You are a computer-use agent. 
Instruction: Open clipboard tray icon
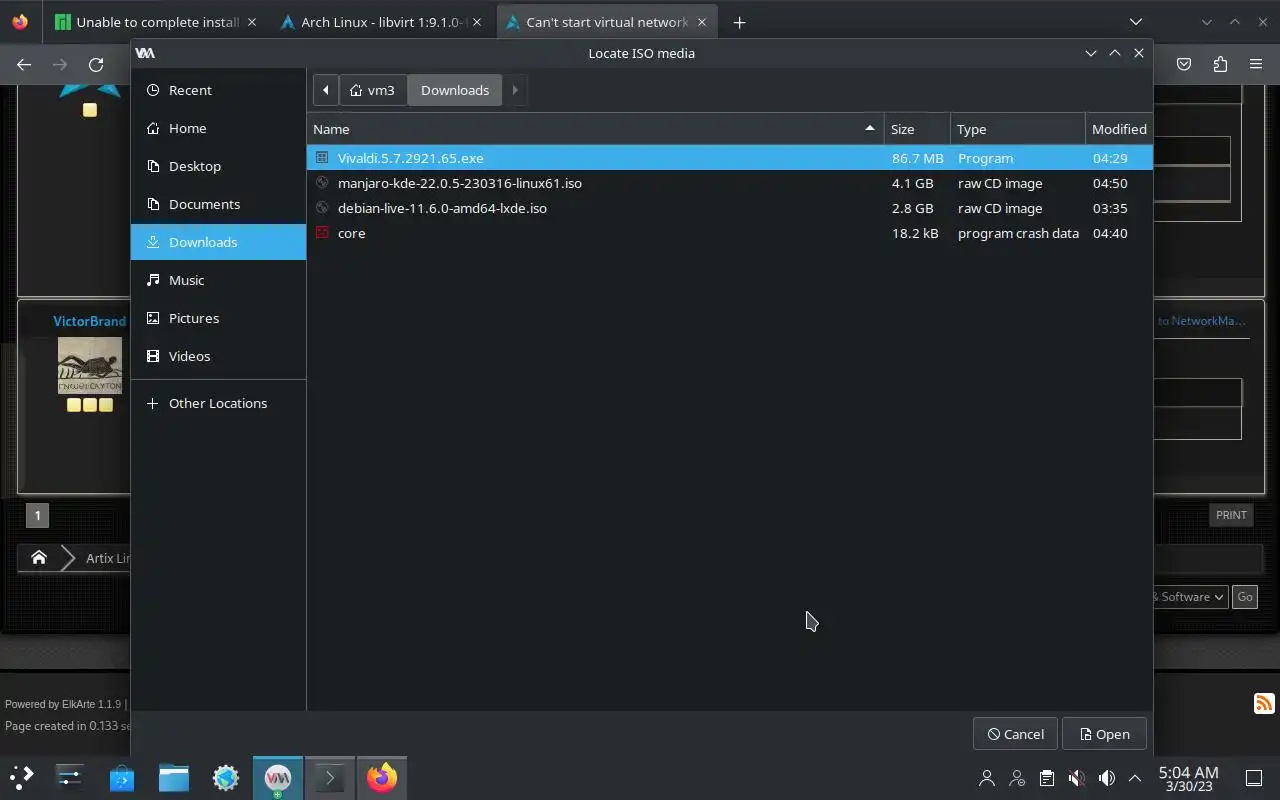coord(1046,778)
